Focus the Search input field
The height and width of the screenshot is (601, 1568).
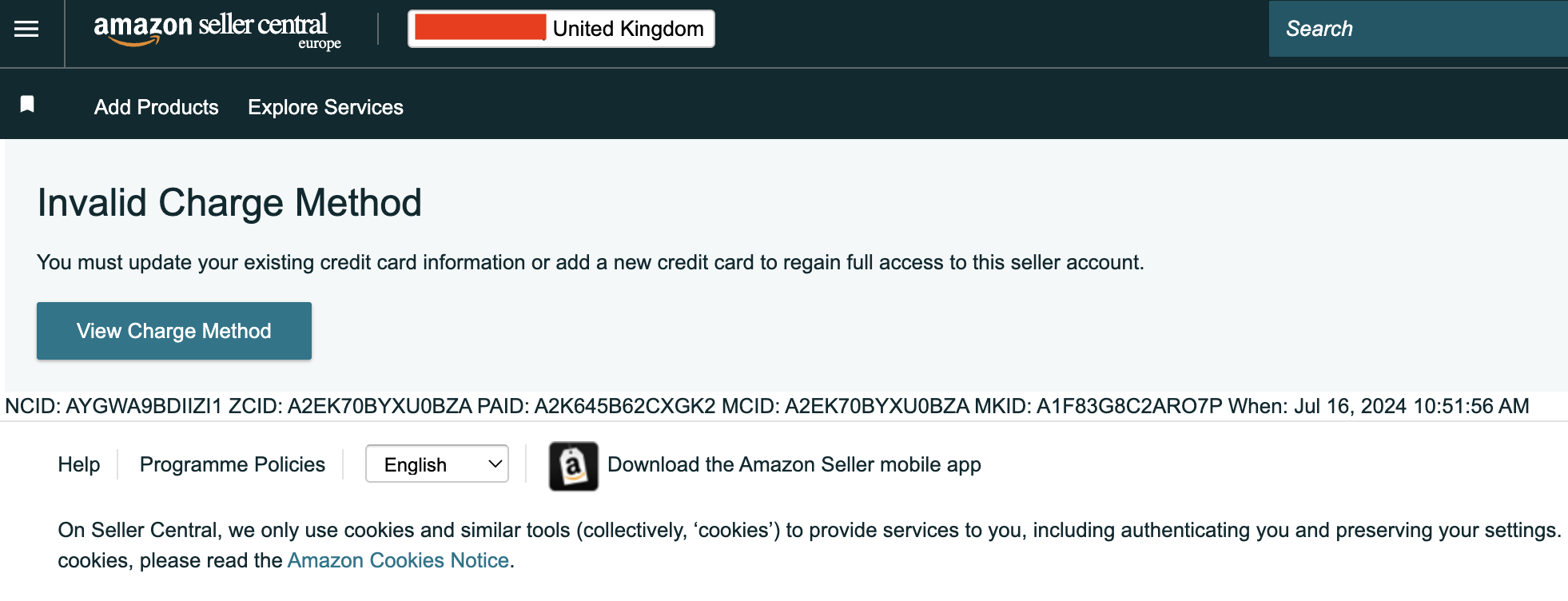coord(1419,29)
